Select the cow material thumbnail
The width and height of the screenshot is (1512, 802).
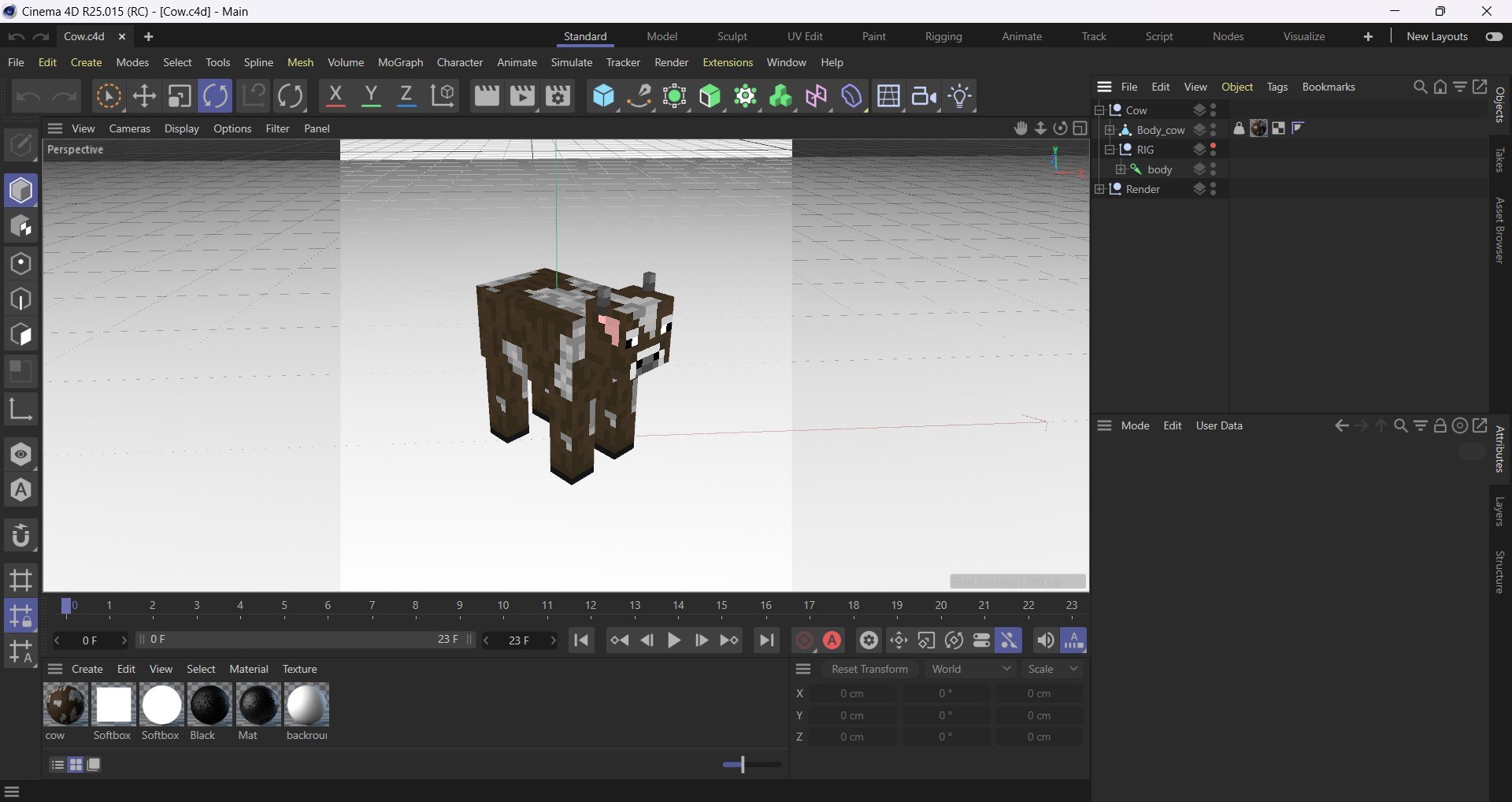pos(65,704)
